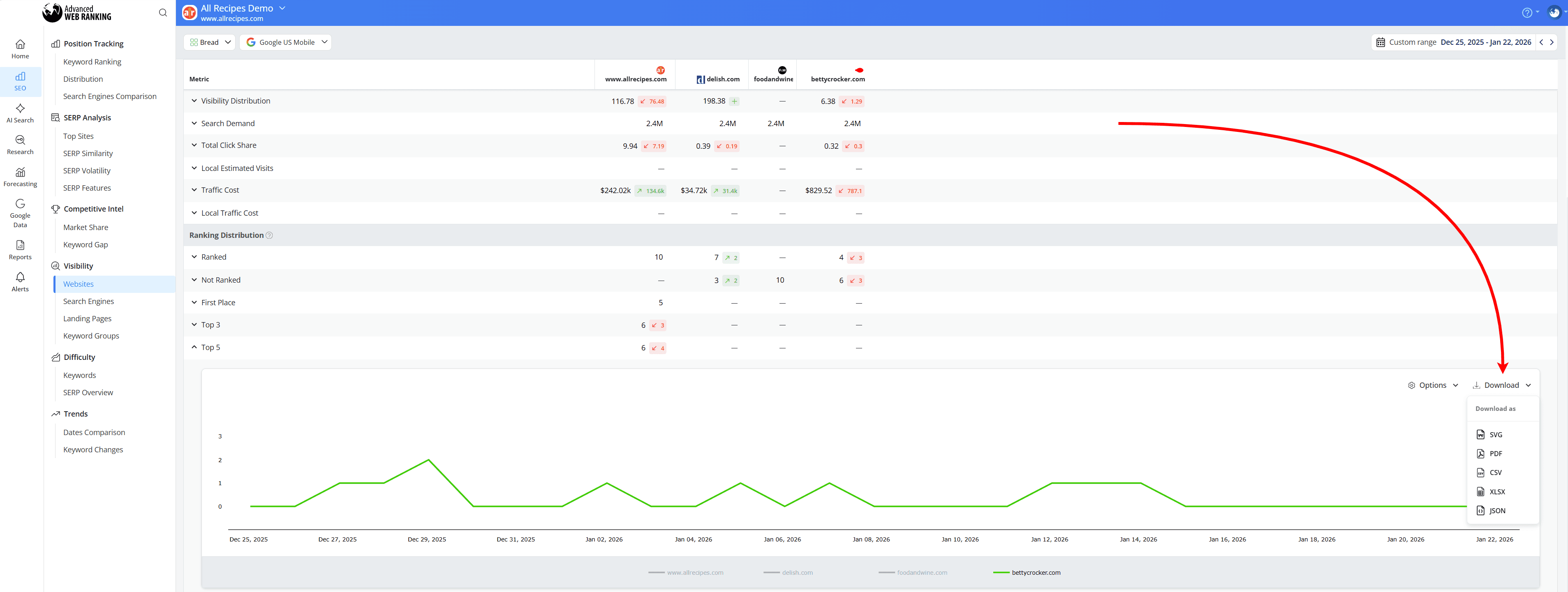Image resolution: width=1568 pixels, height=592 pixels.
Task: Open the Google US Mobile search engine dropdown
Action: click(285, 43)
